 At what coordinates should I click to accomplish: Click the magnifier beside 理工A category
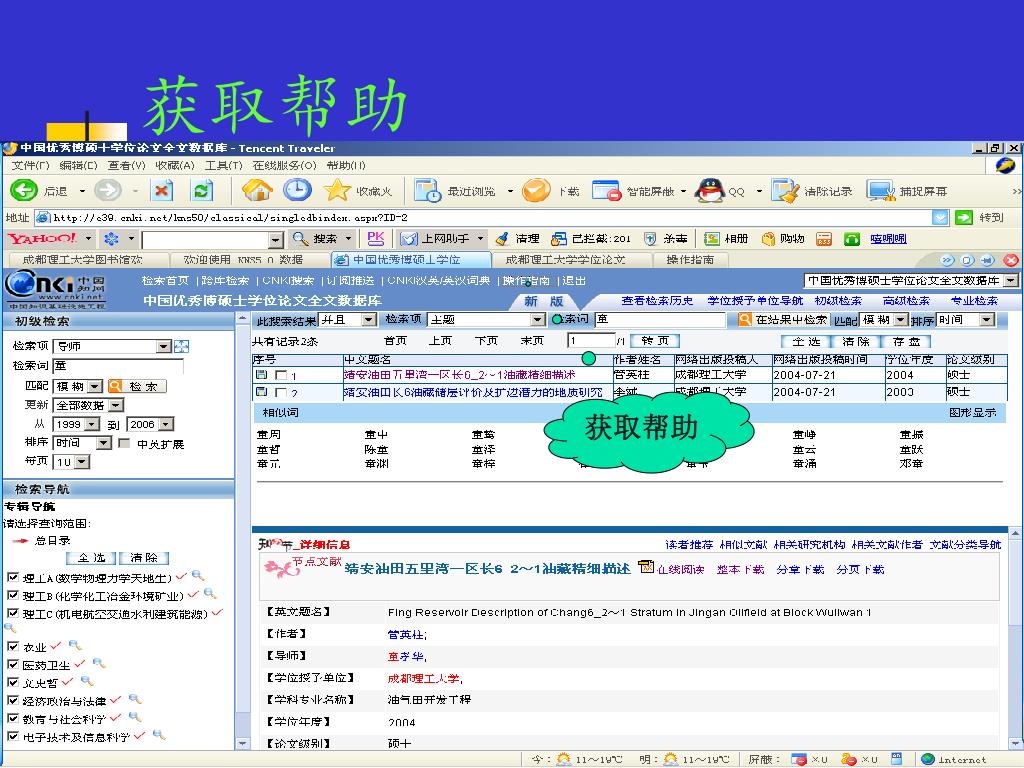click(x=197, y=576)
